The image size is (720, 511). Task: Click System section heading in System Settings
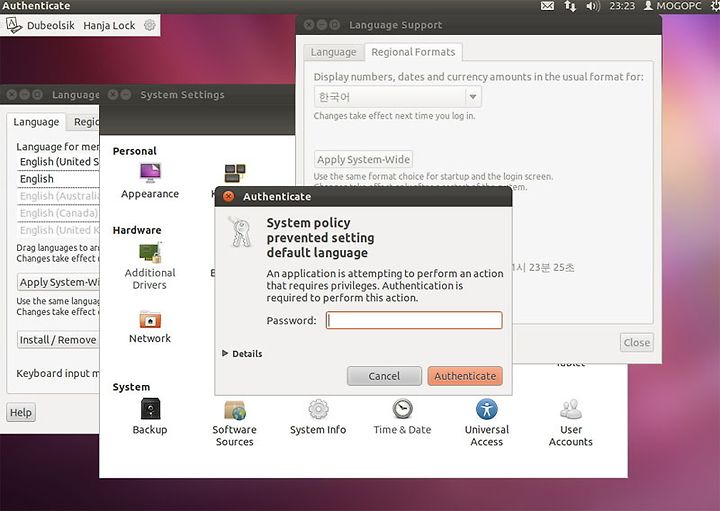coord(131,387)
